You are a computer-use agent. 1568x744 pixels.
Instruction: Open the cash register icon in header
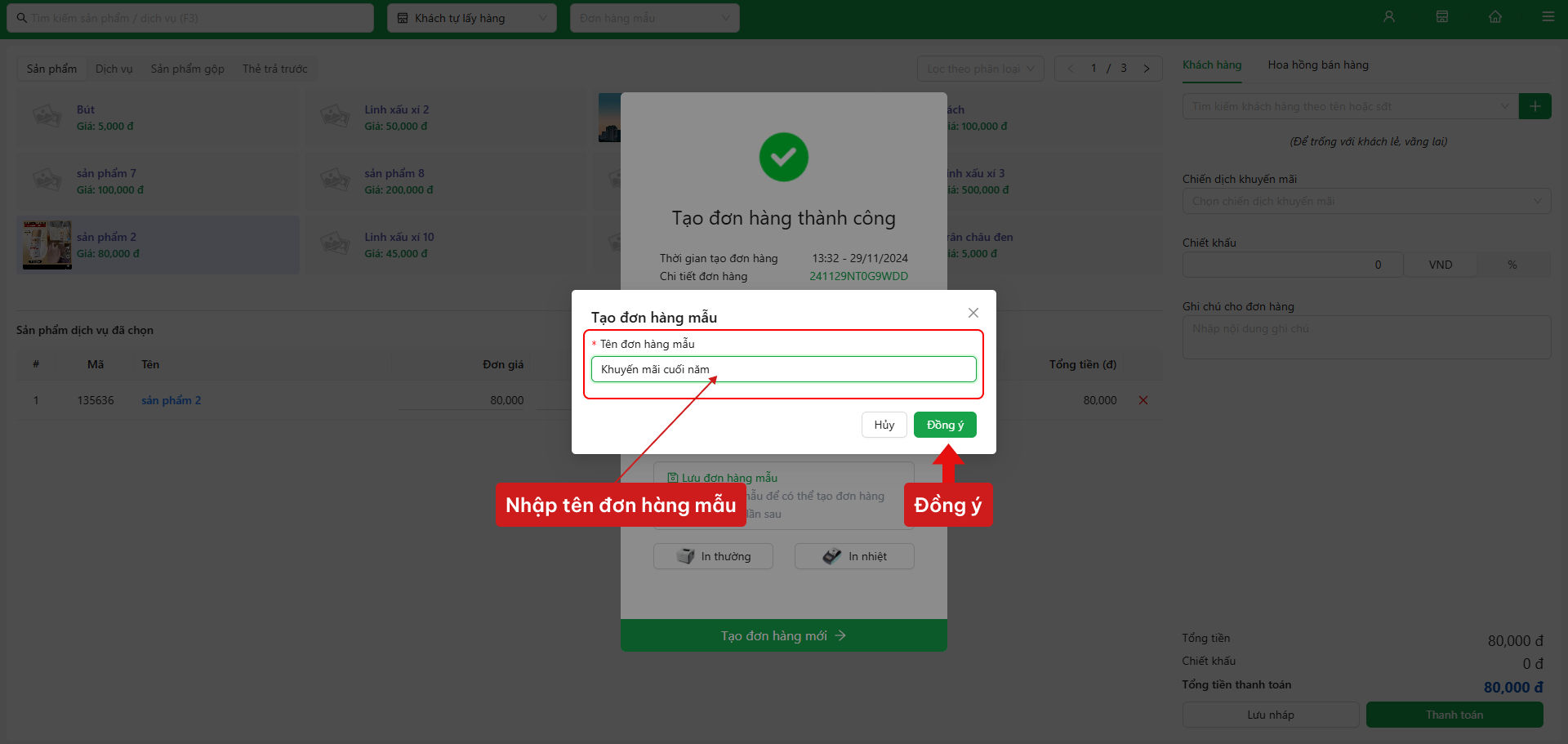1442,17
